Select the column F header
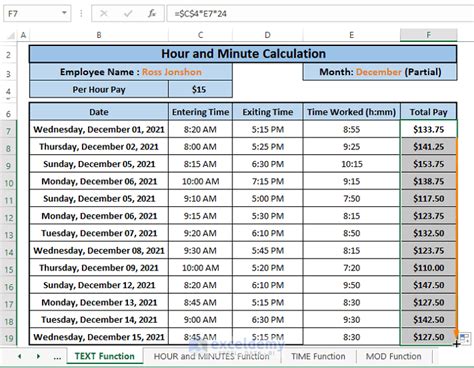Image resolution: width=474 pixels, height=368 pixels. click(x=429, y=35)
